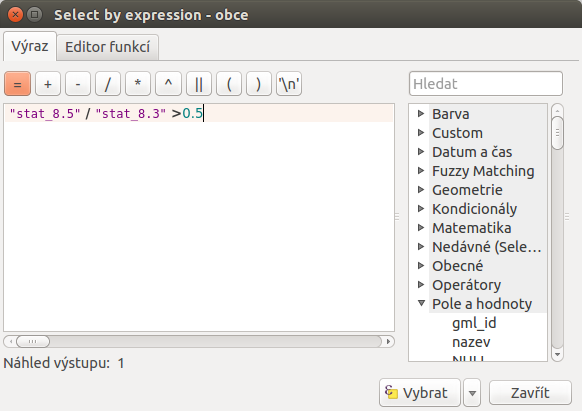The height and width of the screenshot is (411, 582).
Task: Click the horizontal scrollbar under expression editor
Action: tap(199, 342)
